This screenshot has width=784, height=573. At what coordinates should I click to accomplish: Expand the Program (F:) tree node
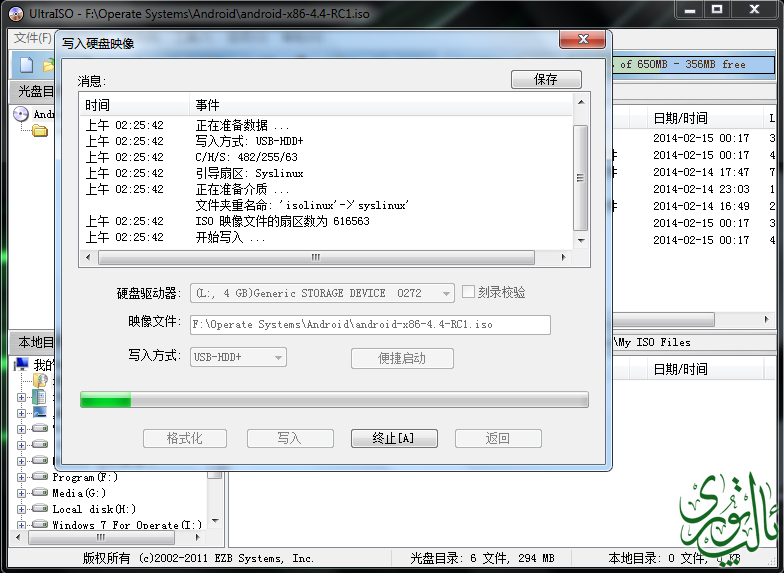pos(22,478)
